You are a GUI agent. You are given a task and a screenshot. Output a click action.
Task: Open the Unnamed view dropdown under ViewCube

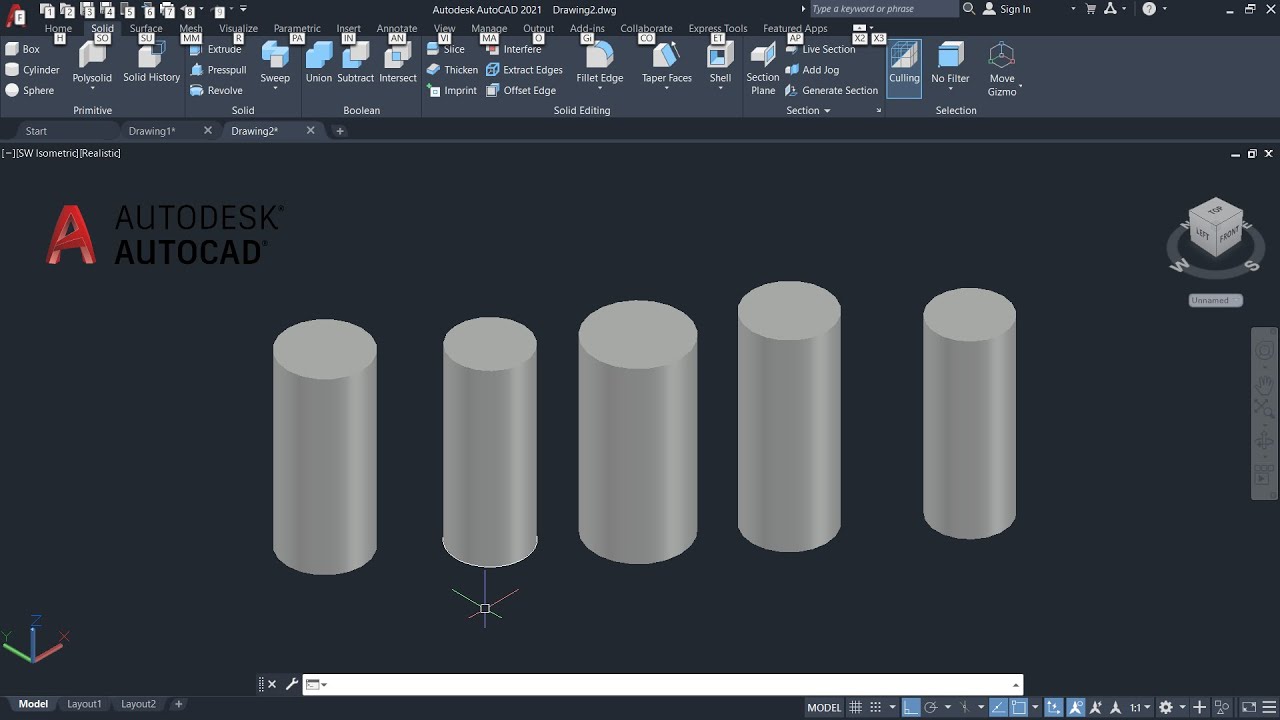[x=1216, y=300]
